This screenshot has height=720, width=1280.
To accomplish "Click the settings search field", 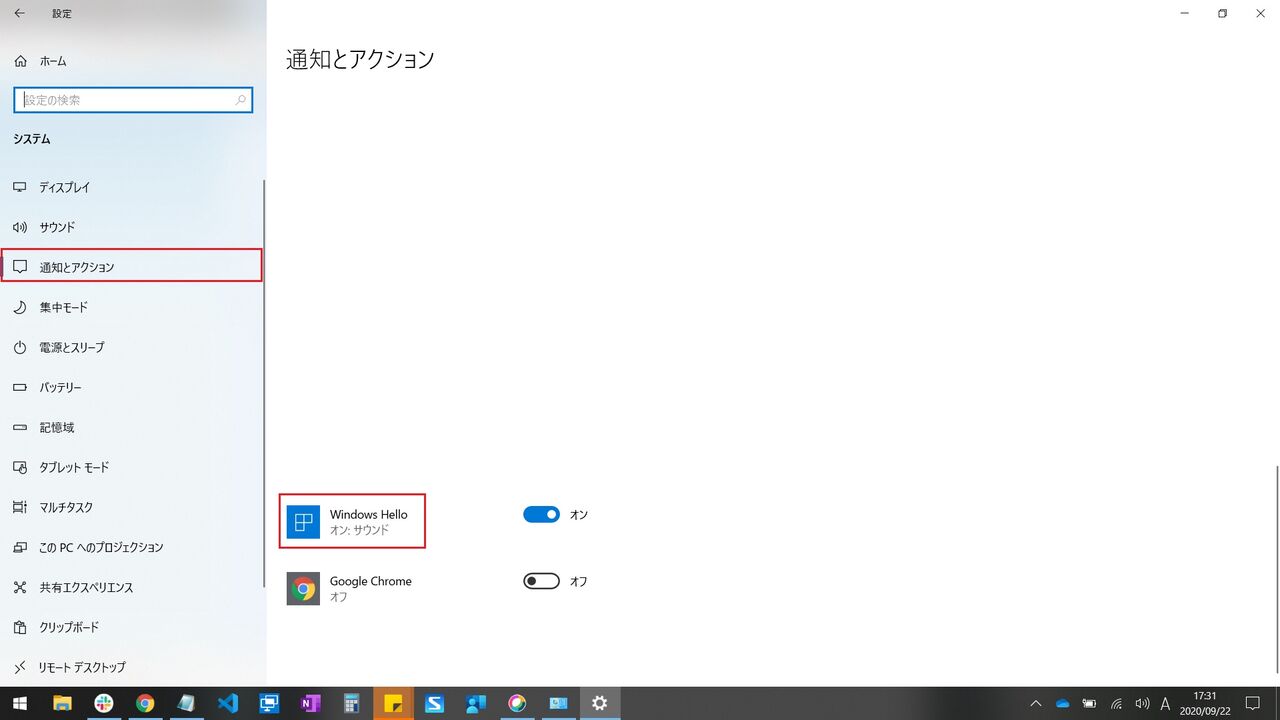I will 133,100.
